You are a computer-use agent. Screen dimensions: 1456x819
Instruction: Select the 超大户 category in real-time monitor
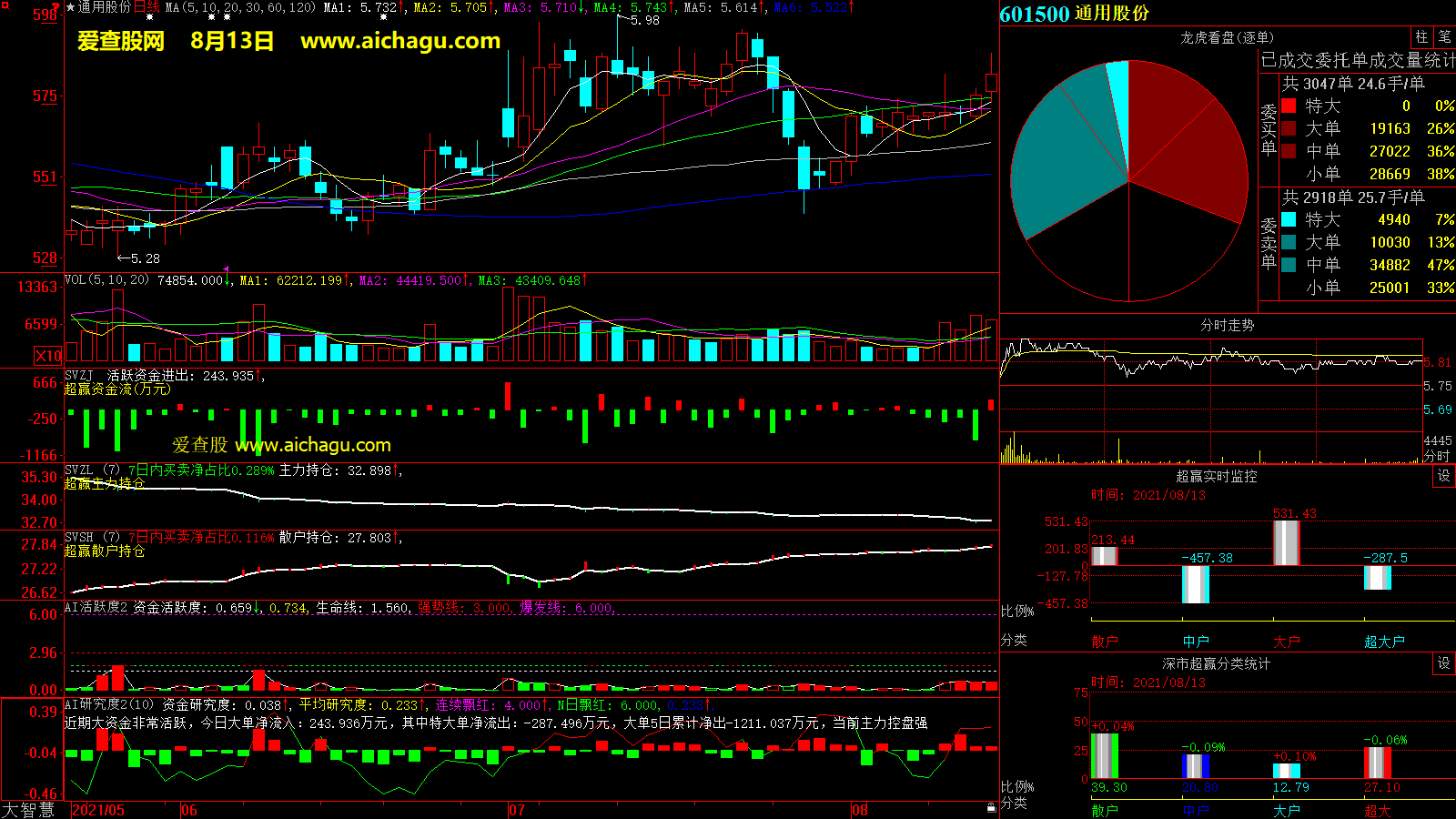(x=1383, y=642)
